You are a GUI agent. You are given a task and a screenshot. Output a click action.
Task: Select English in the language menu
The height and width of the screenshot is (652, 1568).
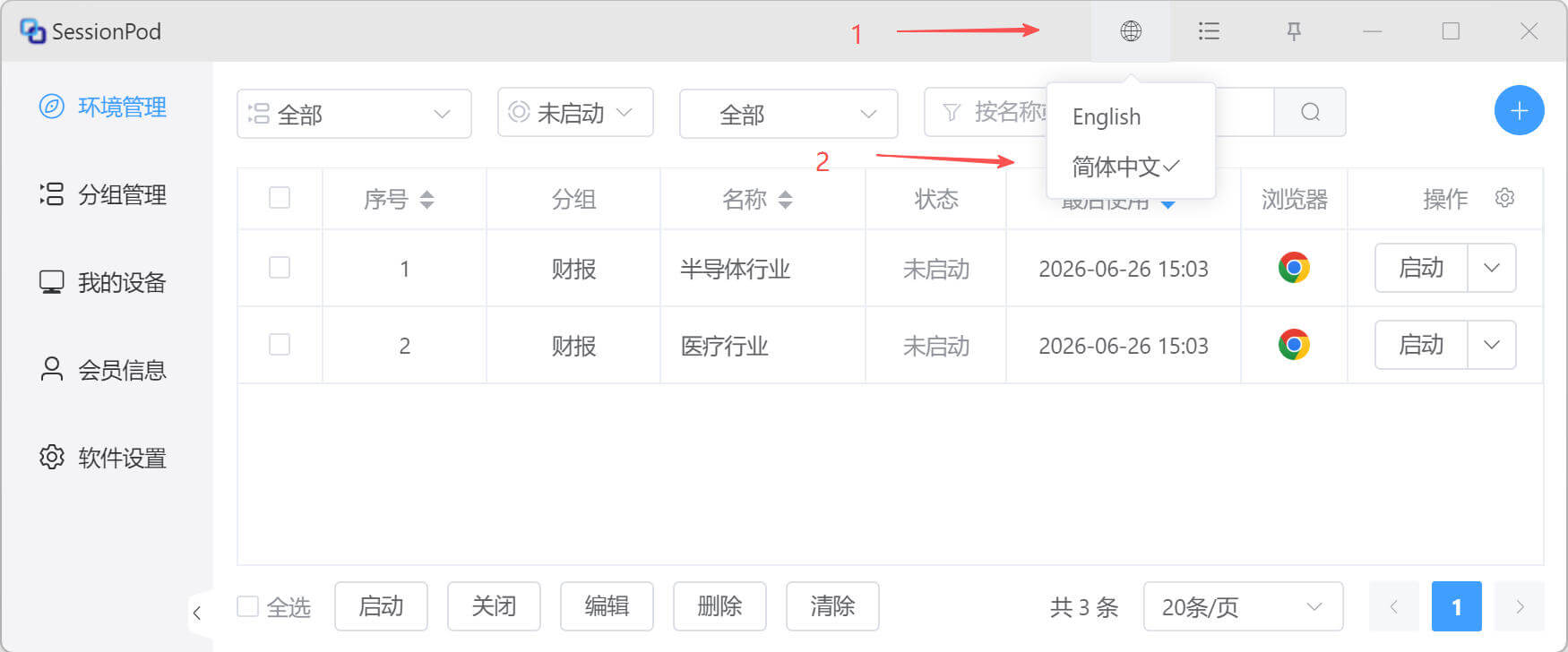pyautogui.click(x=1131, y=116)
